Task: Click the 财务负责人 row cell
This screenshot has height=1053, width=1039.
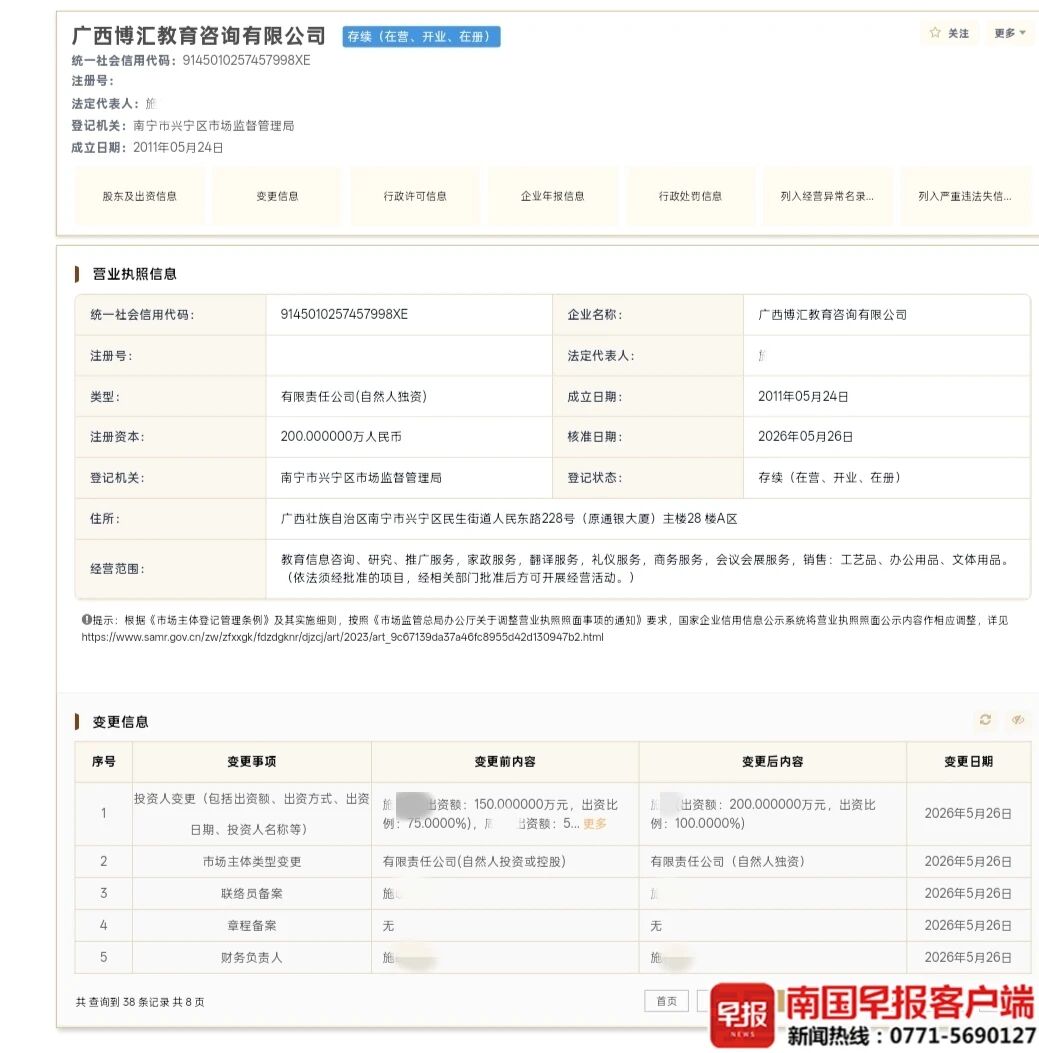Action: [x=252, y=958]
